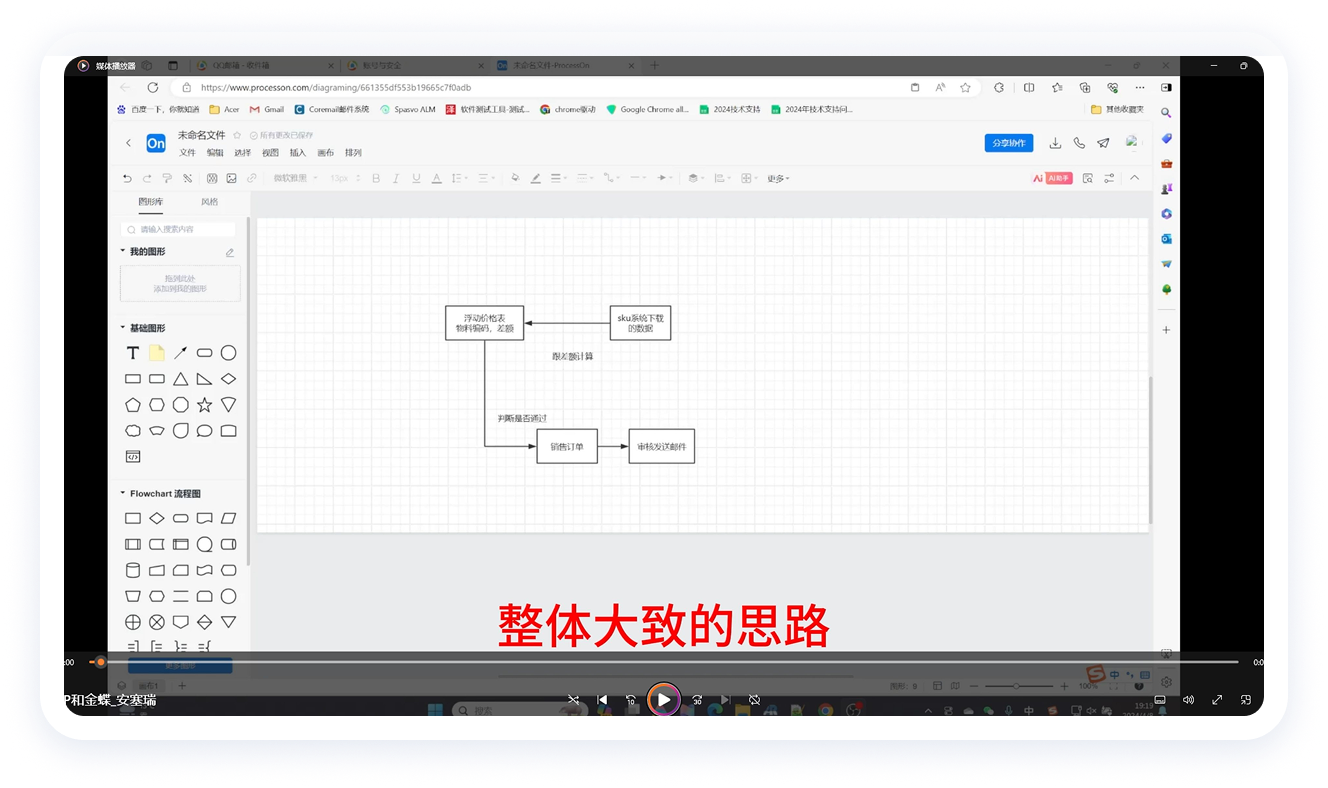1328x788 pixels.
Task: Open the 文件 menu
Action: click(x=187, y=153)
